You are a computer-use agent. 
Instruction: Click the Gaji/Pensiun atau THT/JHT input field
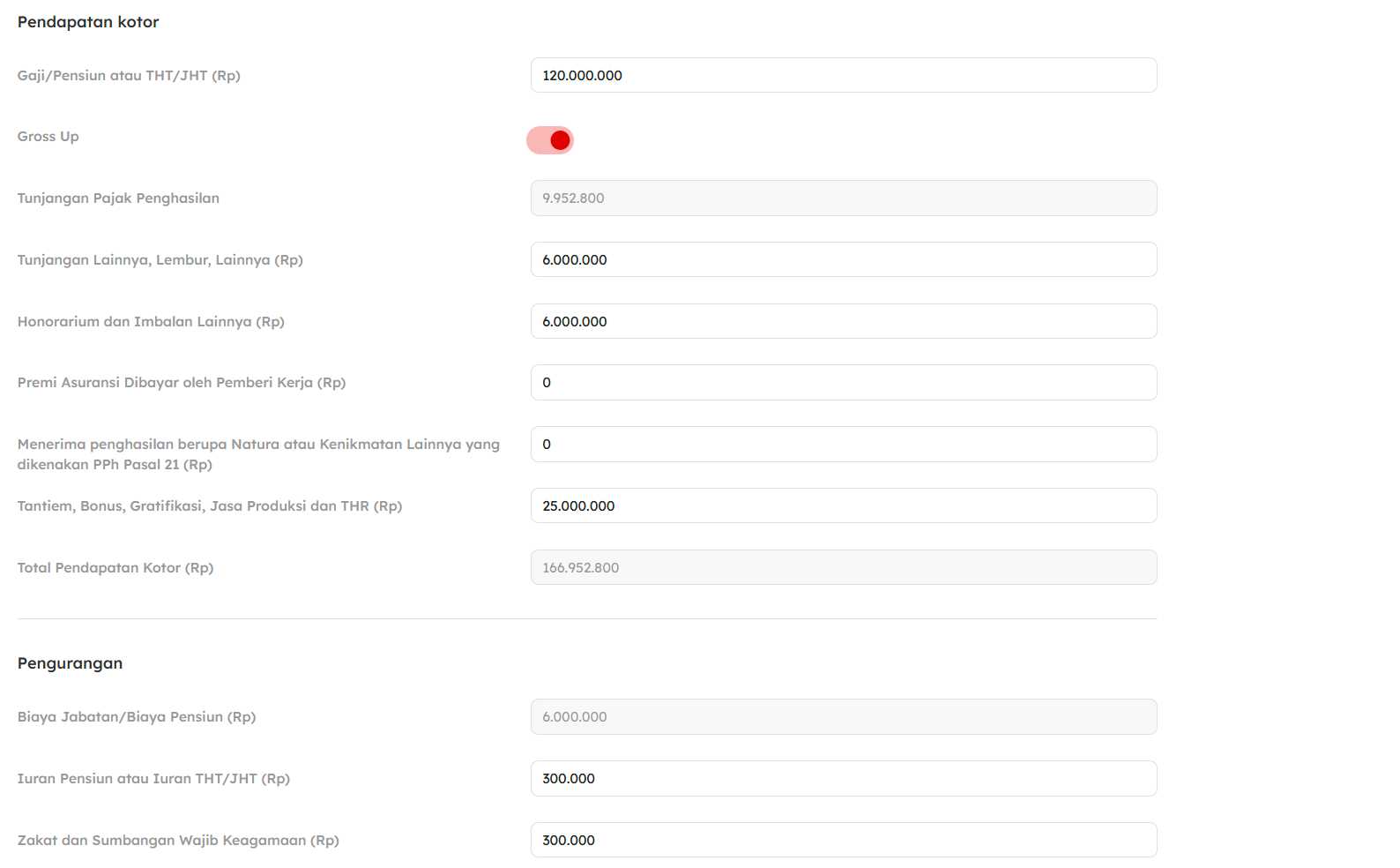click(843, 76)
